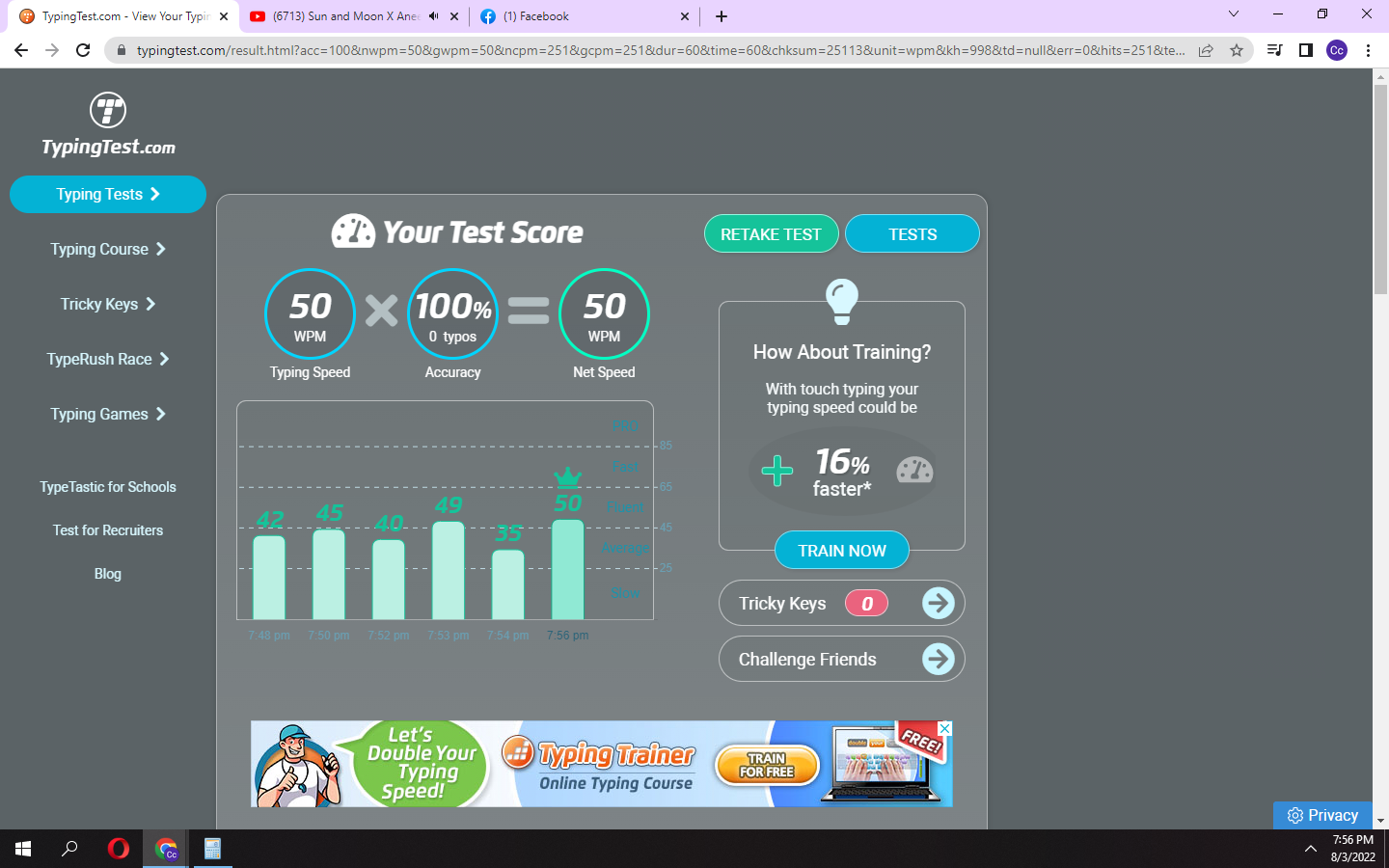
Task: Bookmark this page with the star icon
Action: 1237,50
